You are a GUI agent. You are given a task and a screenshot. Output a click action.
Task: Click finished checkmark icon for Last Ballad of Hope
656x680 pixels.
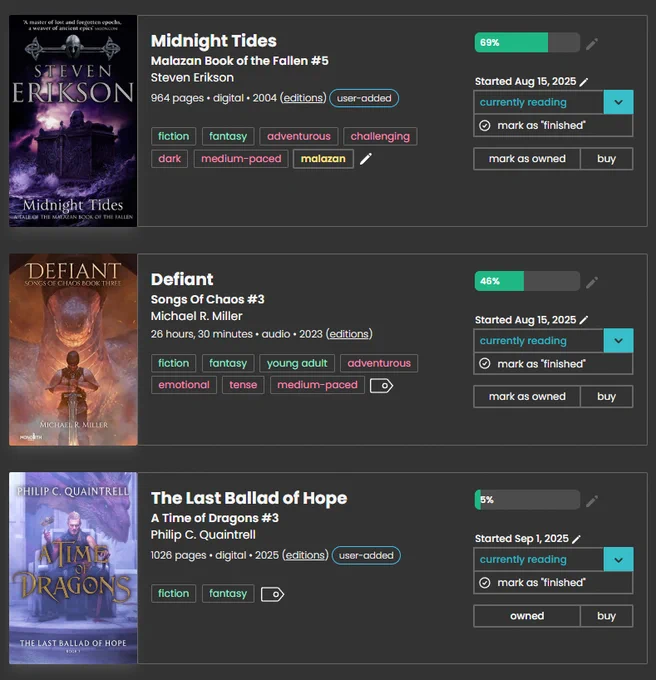pyautogui.click(x=485, y=582)
